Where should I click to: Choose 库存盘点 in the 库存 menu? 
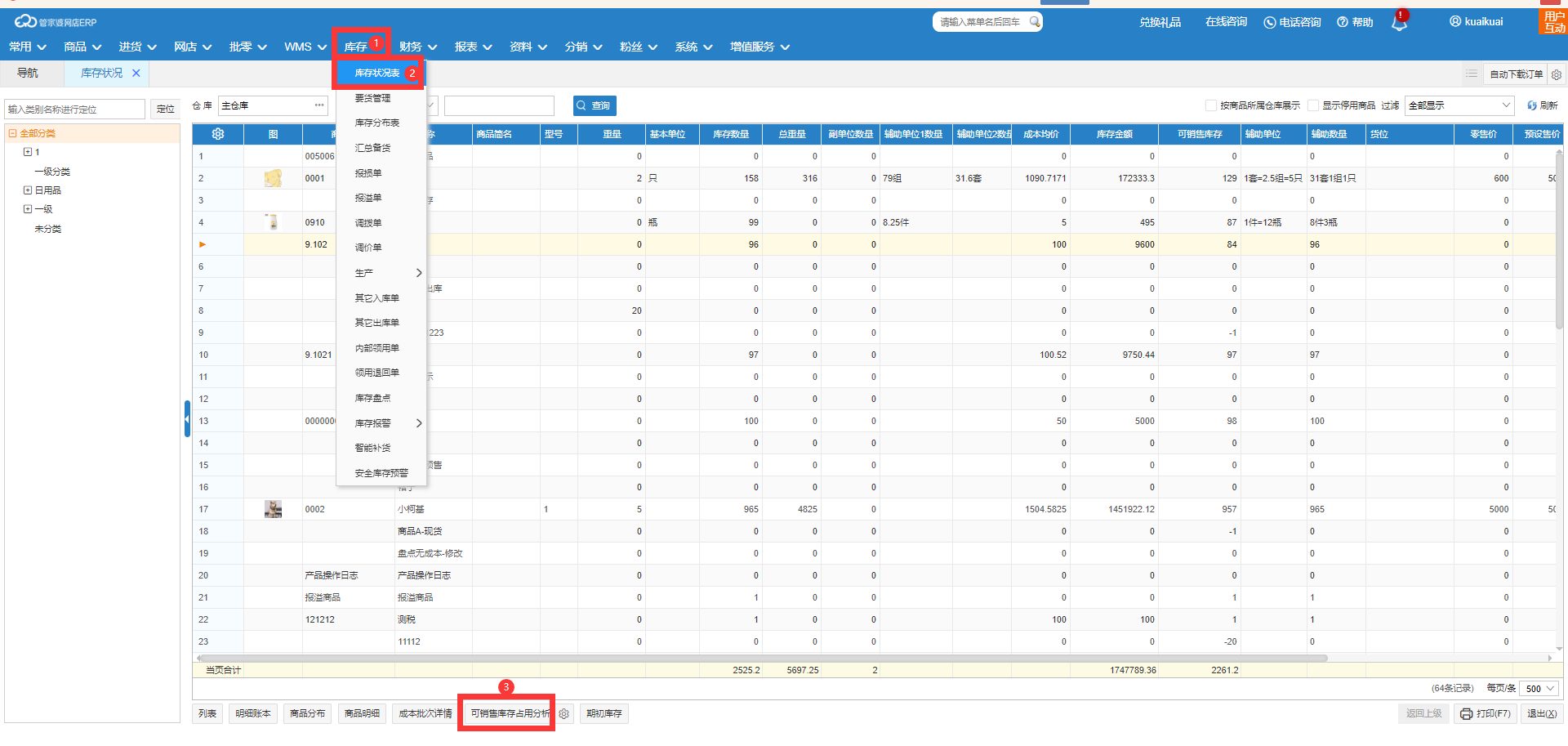372,398
